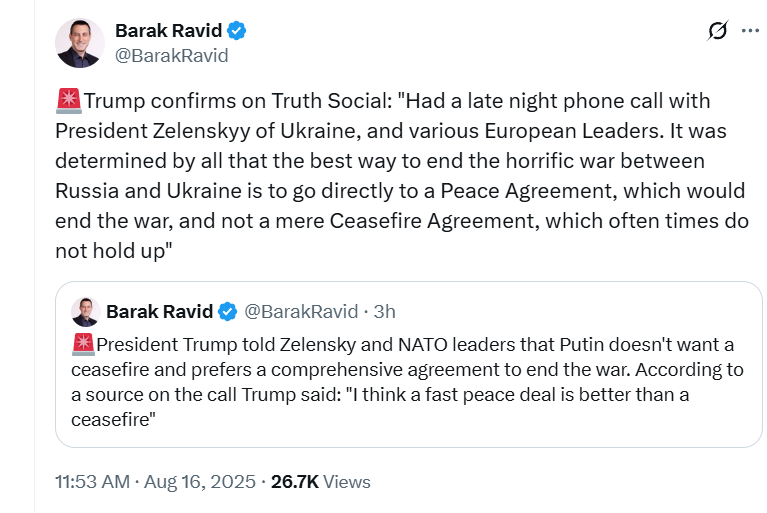
Task: Click verified badge beside top Barak Ravid name
Action: pos(237,31)
